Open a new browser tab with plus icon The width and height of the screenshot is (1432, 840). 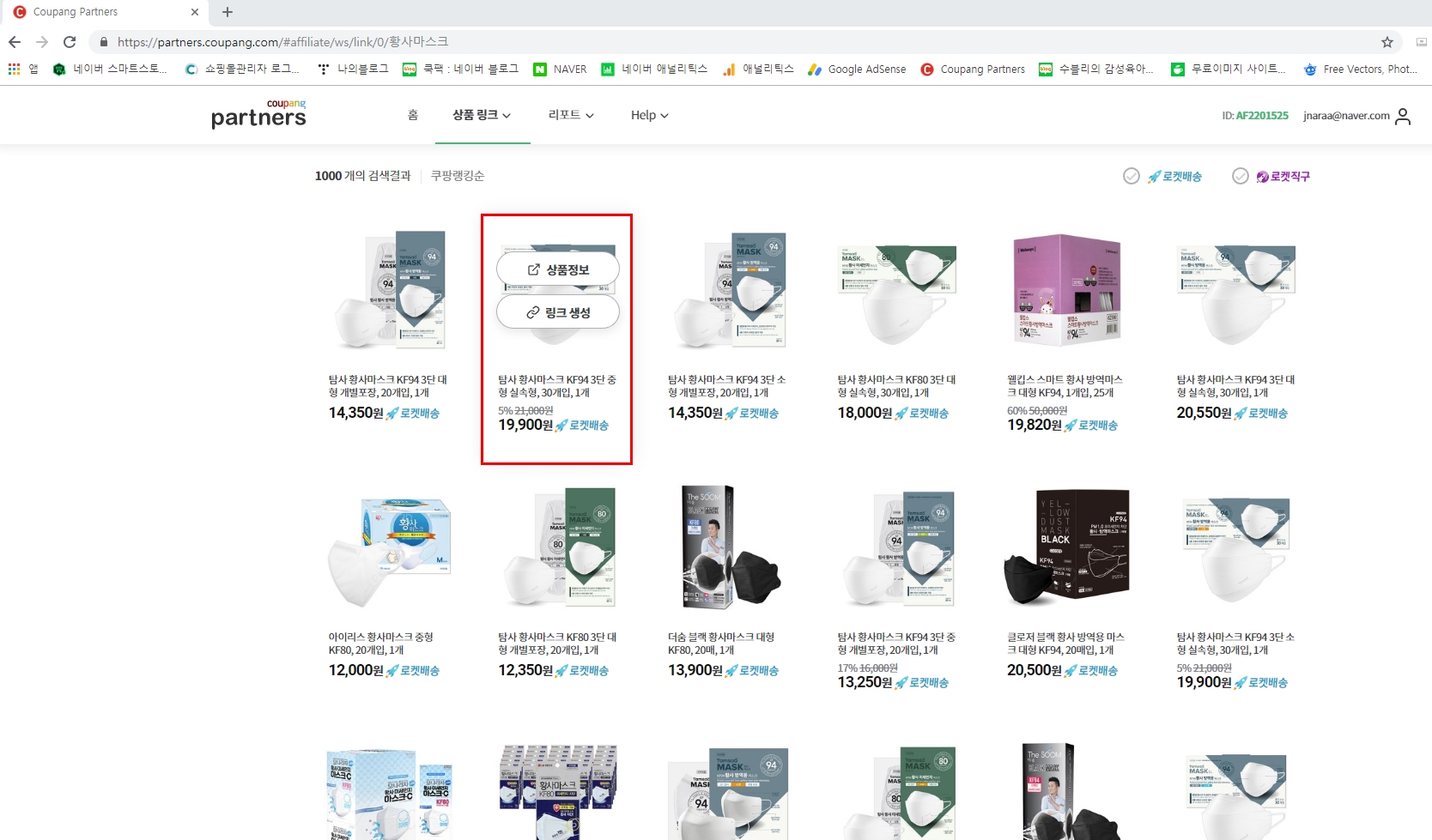click(x=228, y=12)
